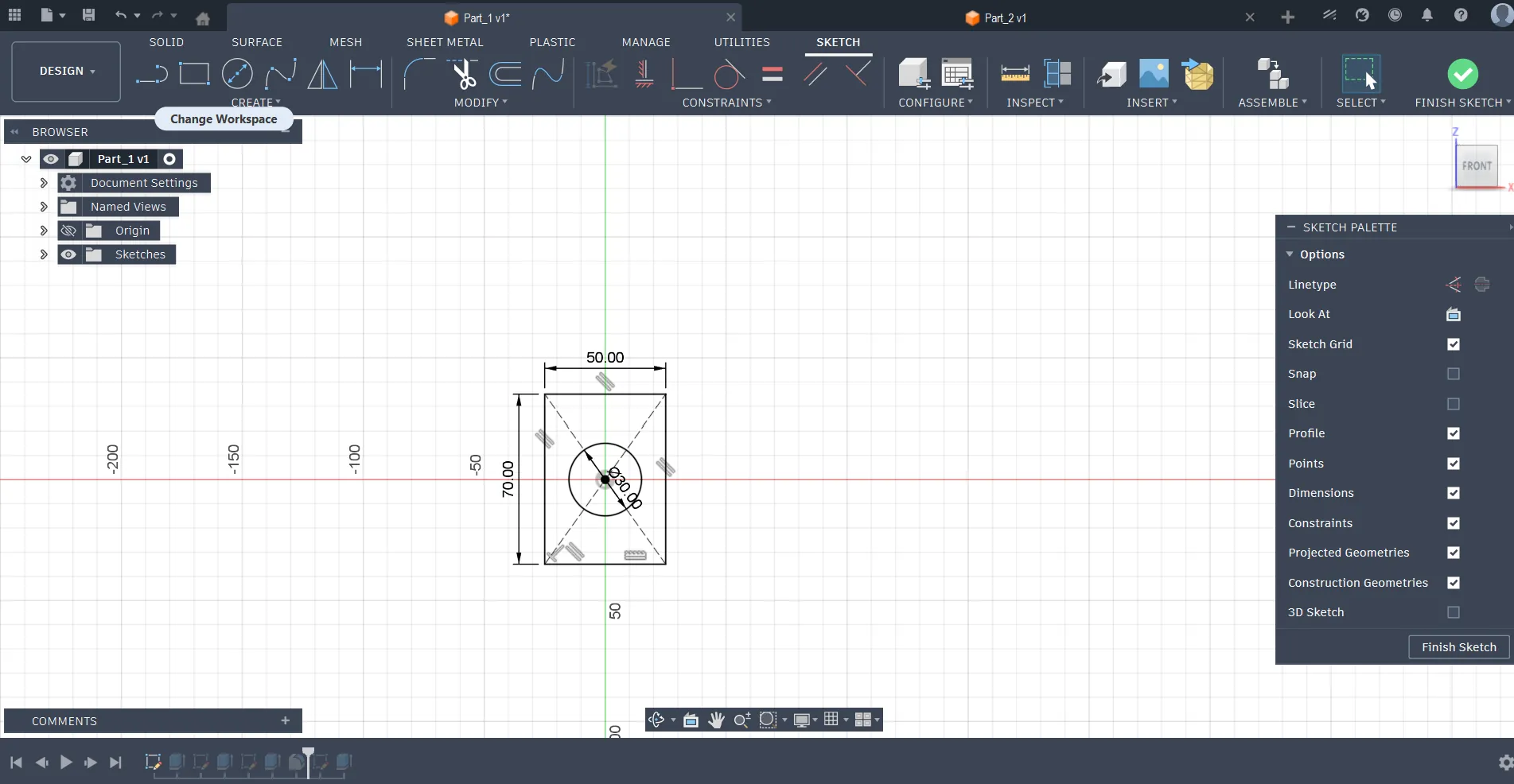The height and width of the screenshot is (784, 1514).
Task: Enable the Snap checkbox
Action: (1453, 374)
